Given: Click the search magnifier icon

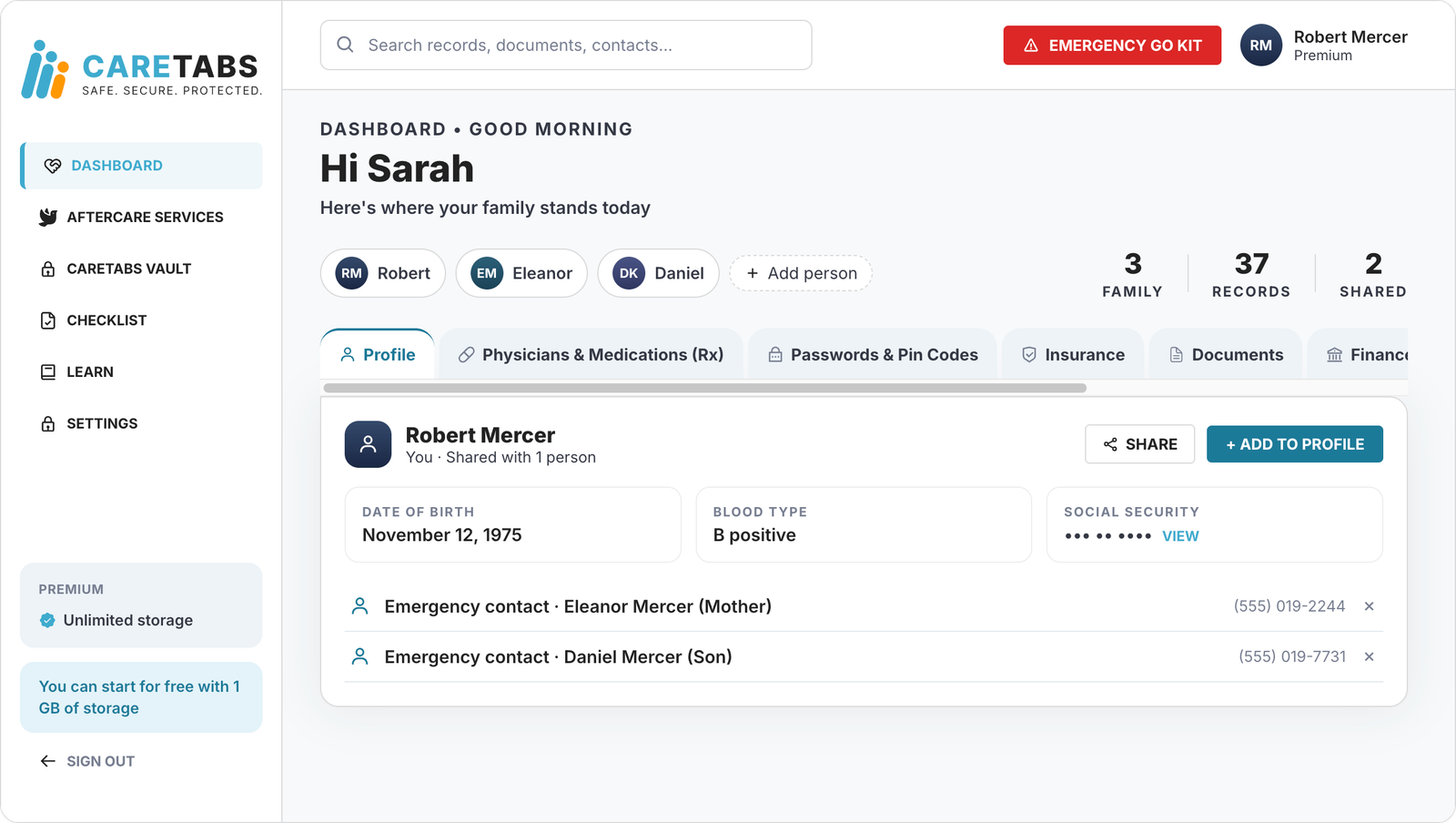Looking at the screenshot, I should tap(345, 45).
